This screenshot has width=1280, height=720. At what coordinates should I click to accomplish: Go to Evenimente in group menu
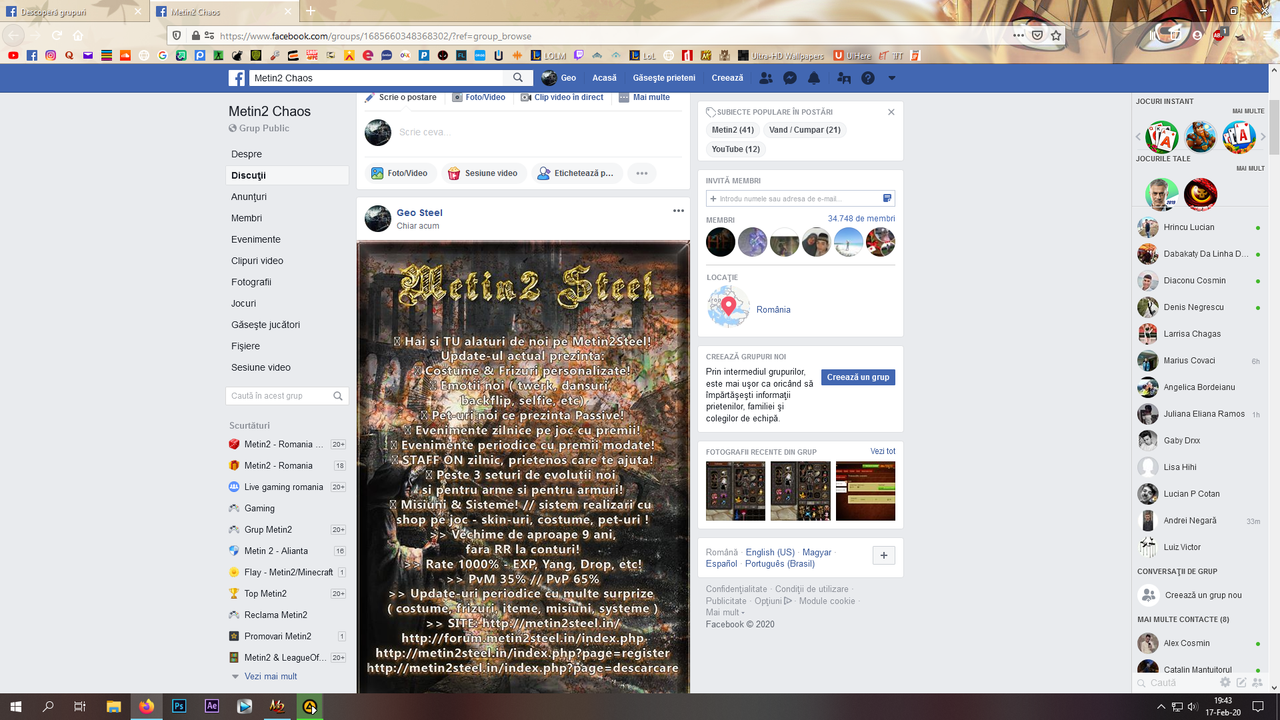click(256, 239)
